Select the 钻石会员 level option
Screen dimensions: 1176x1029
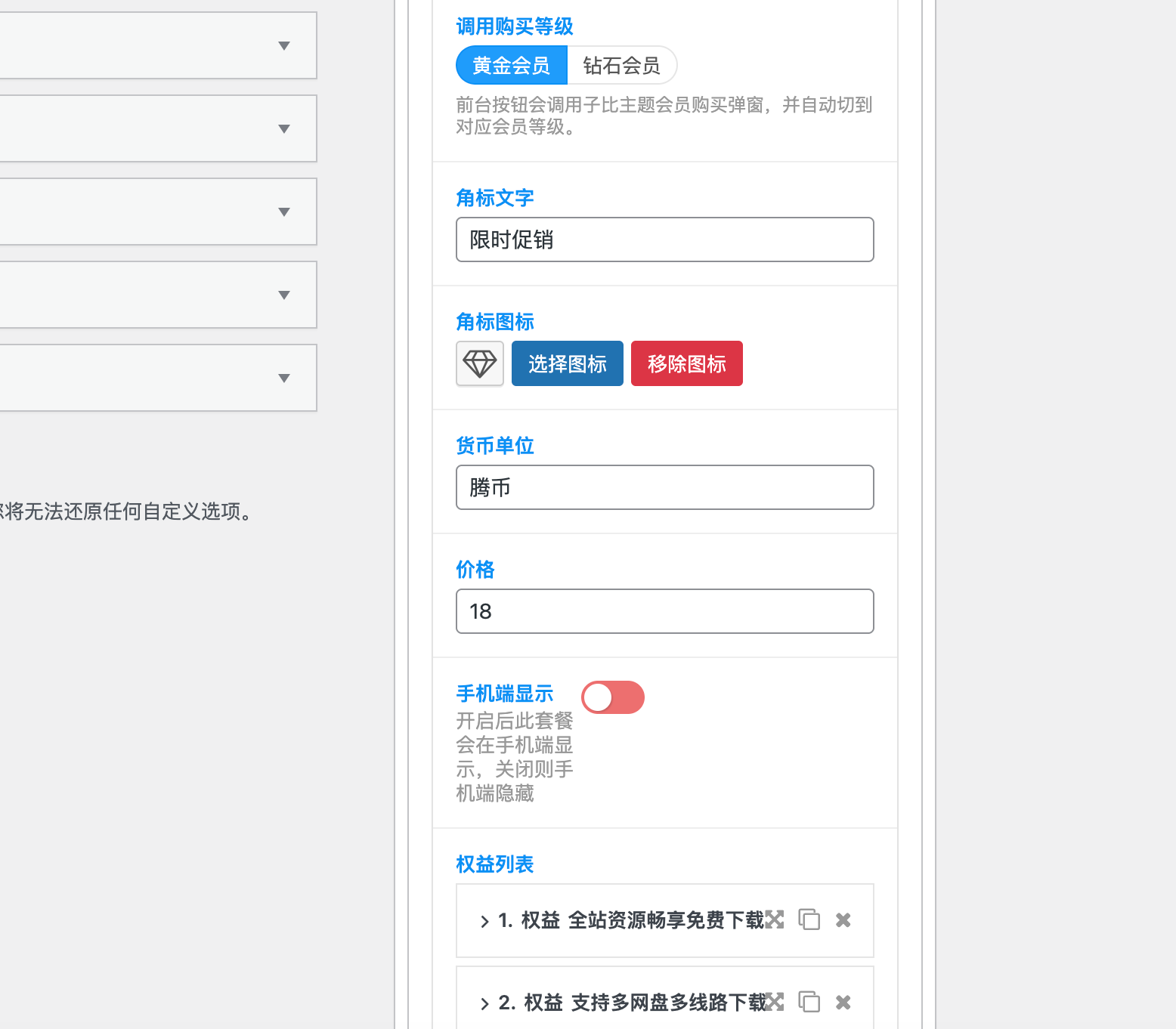pos(622,65)
